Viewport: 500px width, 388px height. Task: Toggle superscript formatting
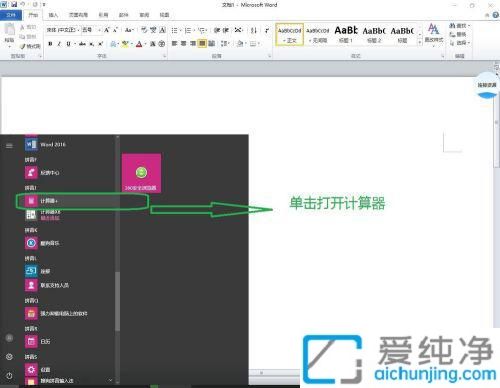(100, 44)
